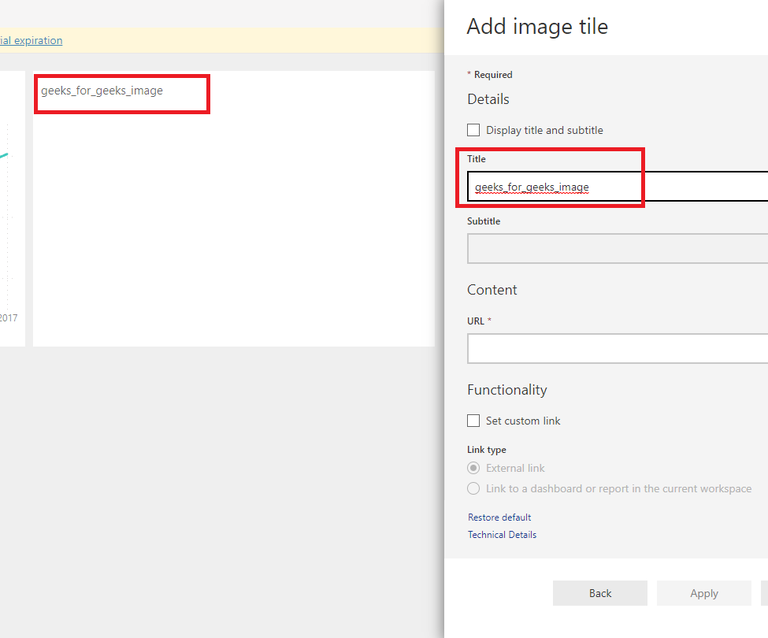
Task: Focus the Subtitle input box
Action: pyautogui.click(x=617, y=248)
